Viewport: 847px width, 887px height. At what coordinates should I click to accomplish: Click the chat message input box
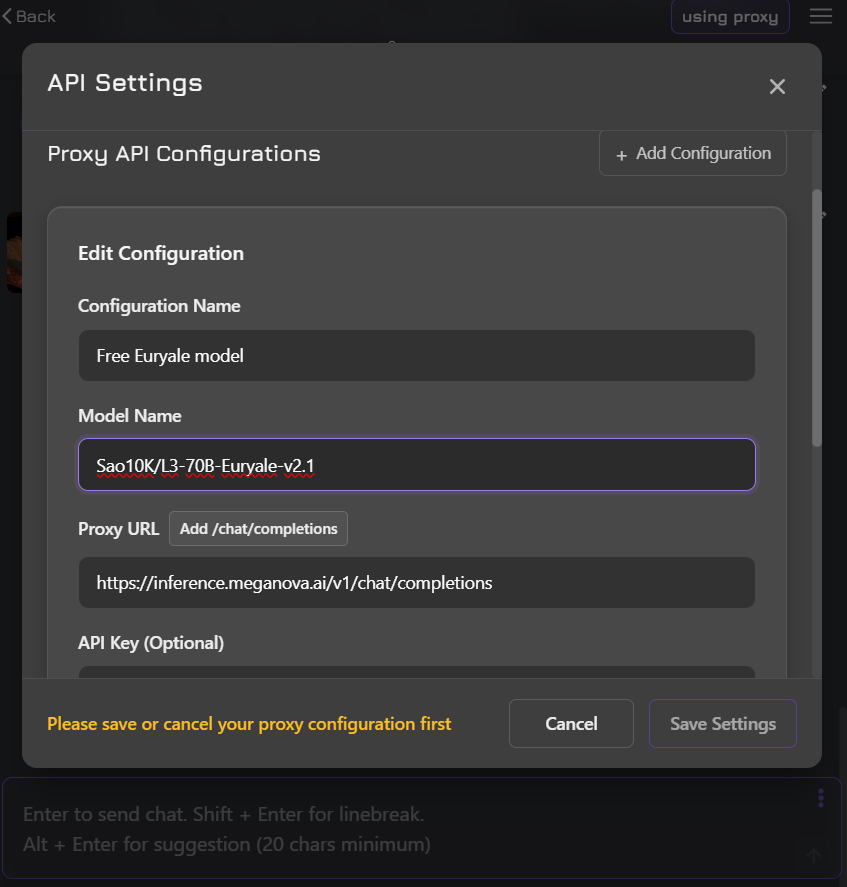pyautogui.click(x=400, y=829)
